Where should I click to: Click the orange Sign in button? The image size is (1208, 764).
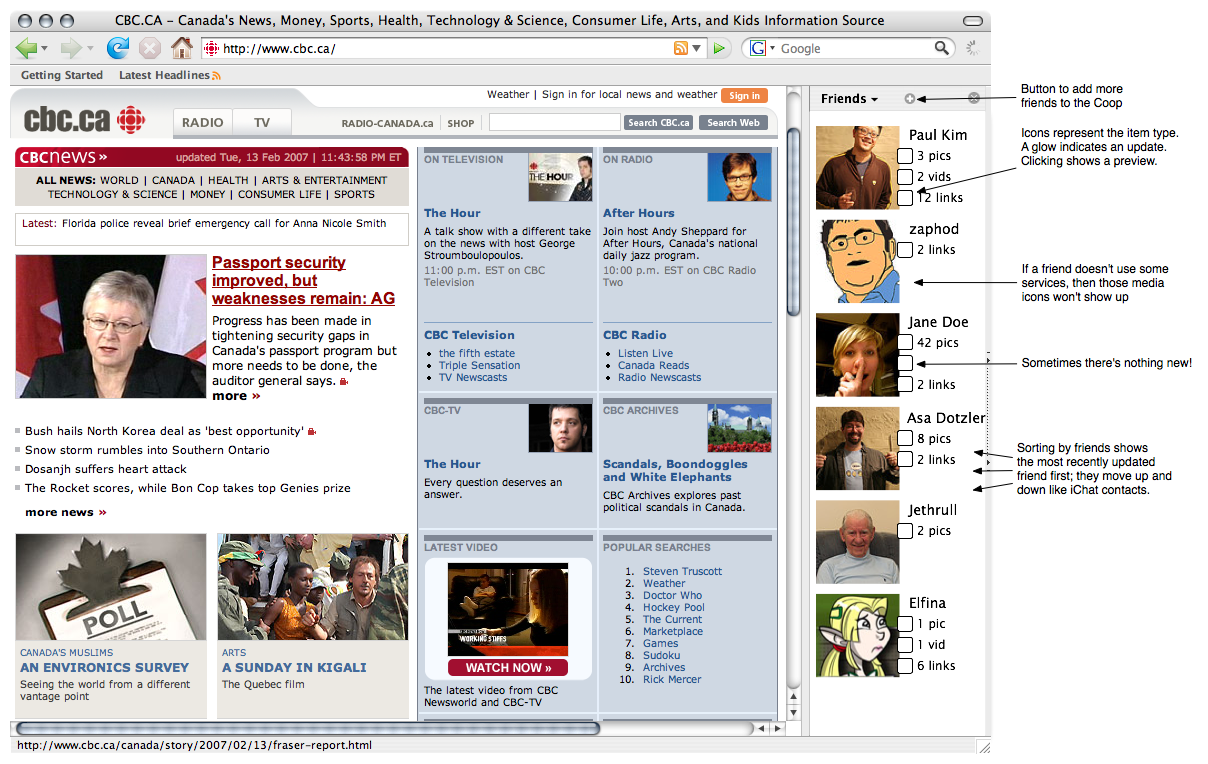(744, 96)
